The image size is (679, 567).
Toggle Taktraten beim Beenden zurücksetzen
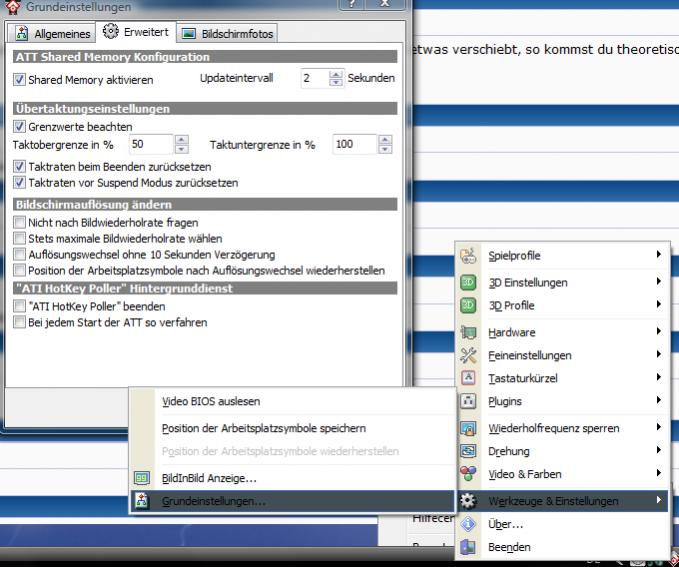(x=19, y=166)
